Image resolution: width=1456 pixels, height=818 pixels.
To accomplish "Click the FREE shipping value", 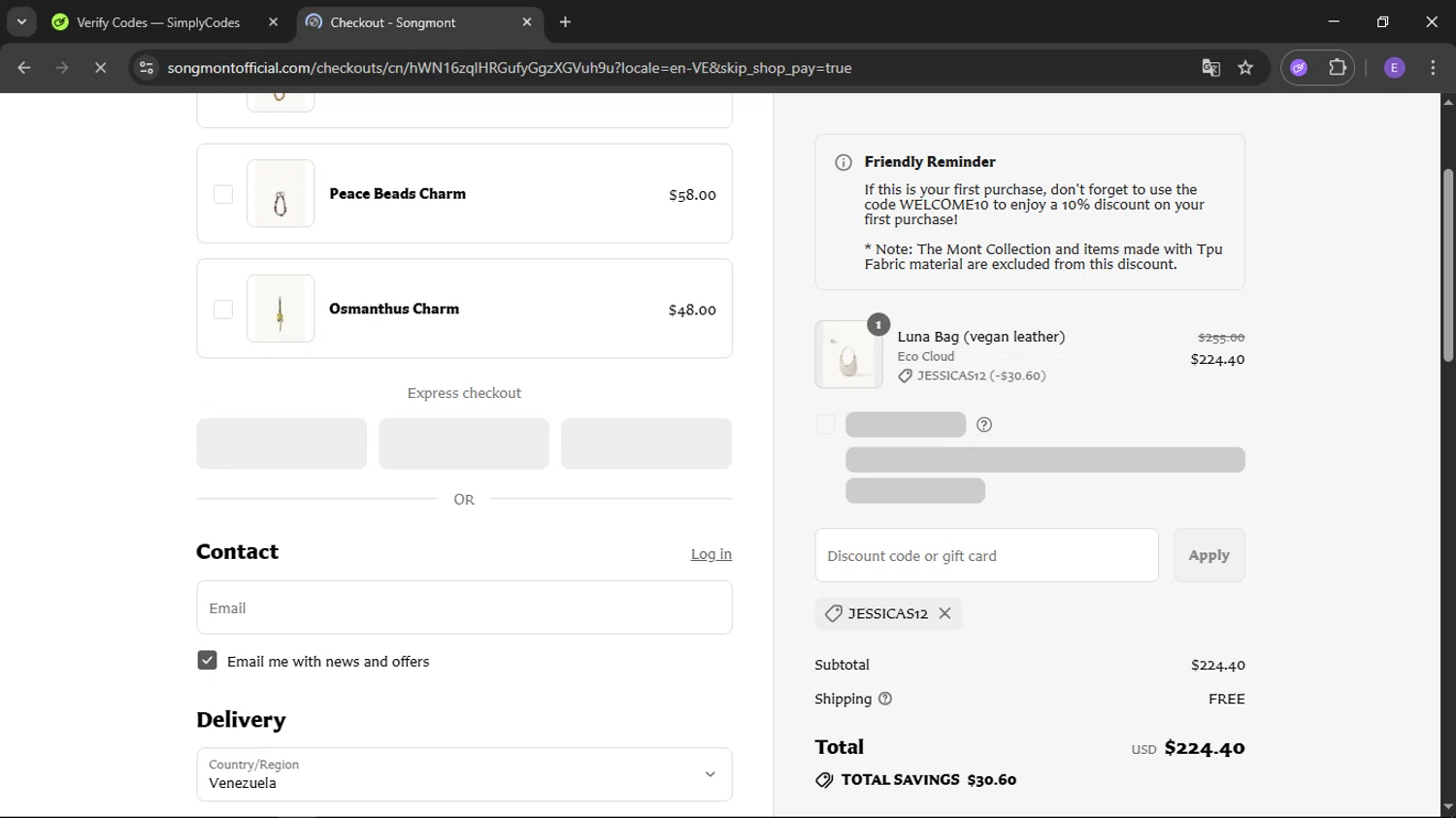I will (x=1227, y=699).
